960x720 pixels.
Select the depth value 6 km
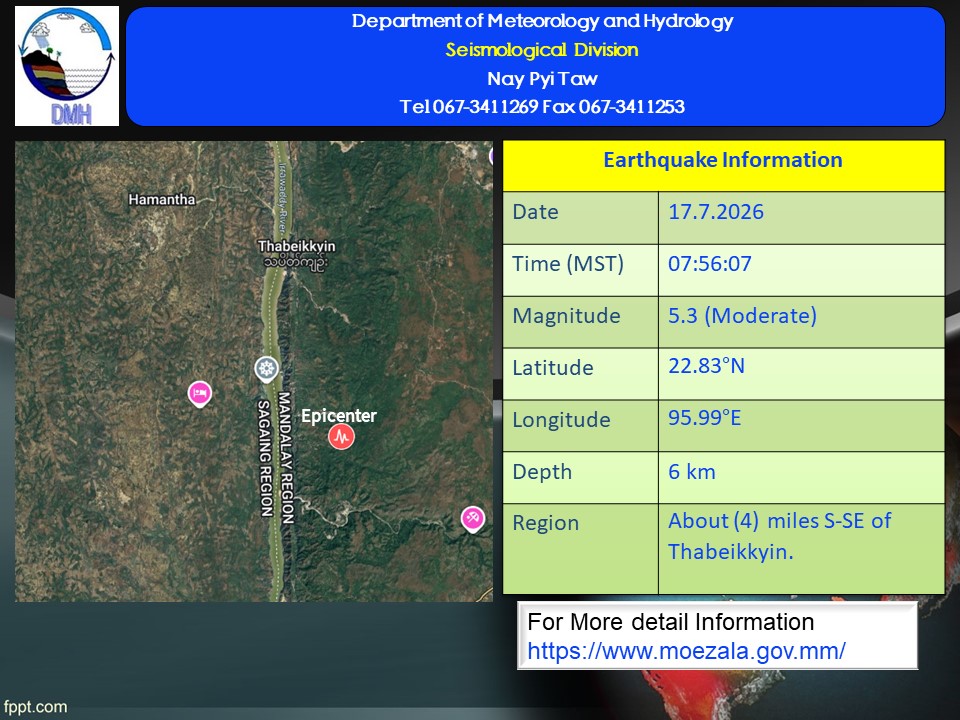coord(692,472)
